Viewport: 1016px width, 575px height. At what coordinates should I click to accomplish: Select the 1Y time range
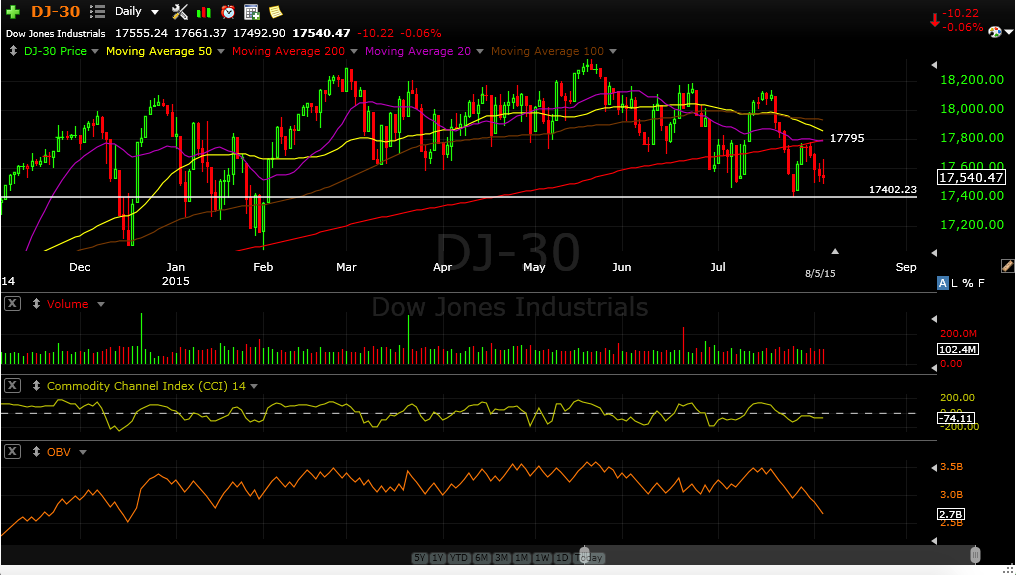point(437,557)
